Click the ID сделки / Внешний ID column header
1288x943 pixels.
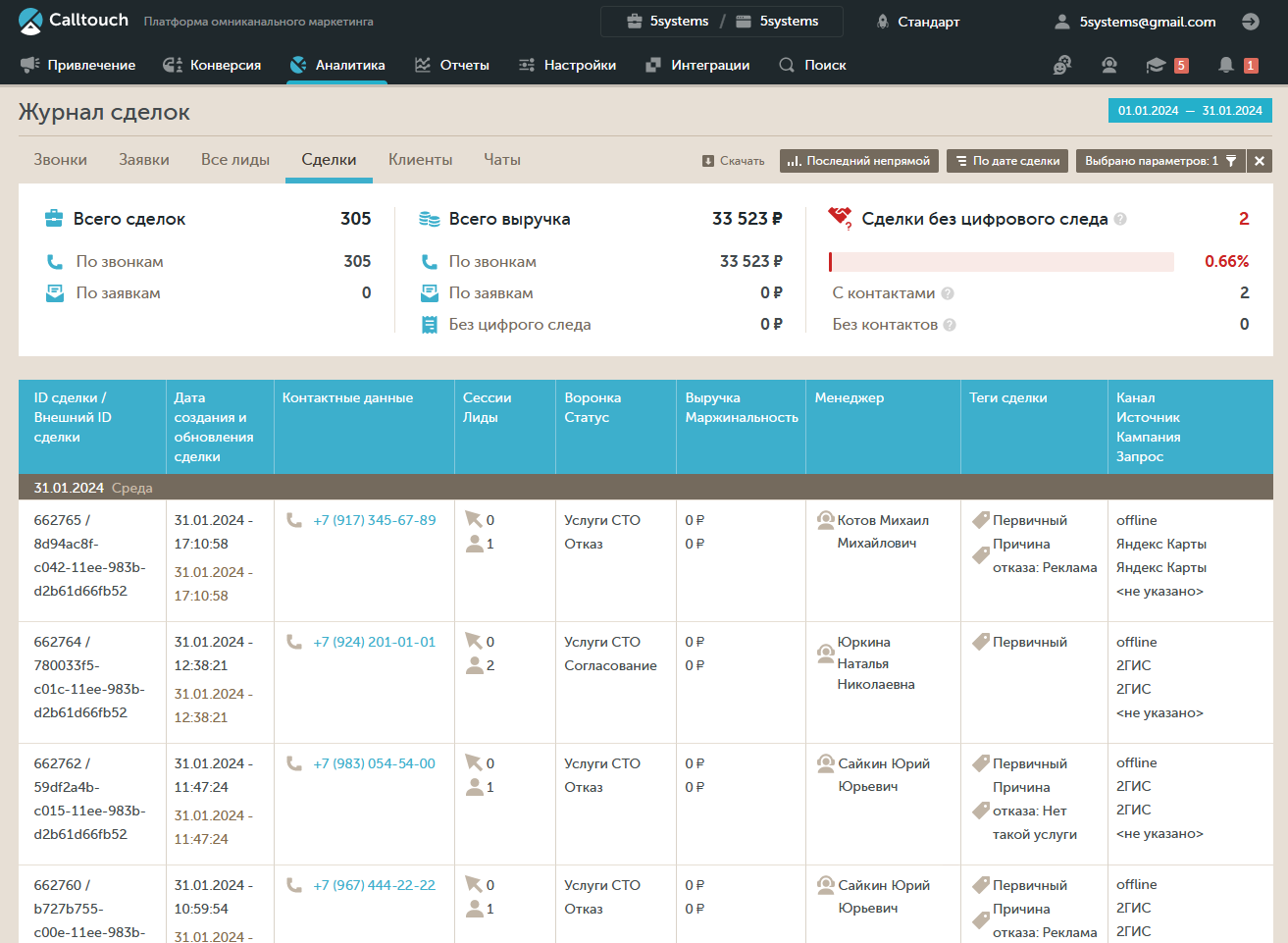tap(92, 427)
